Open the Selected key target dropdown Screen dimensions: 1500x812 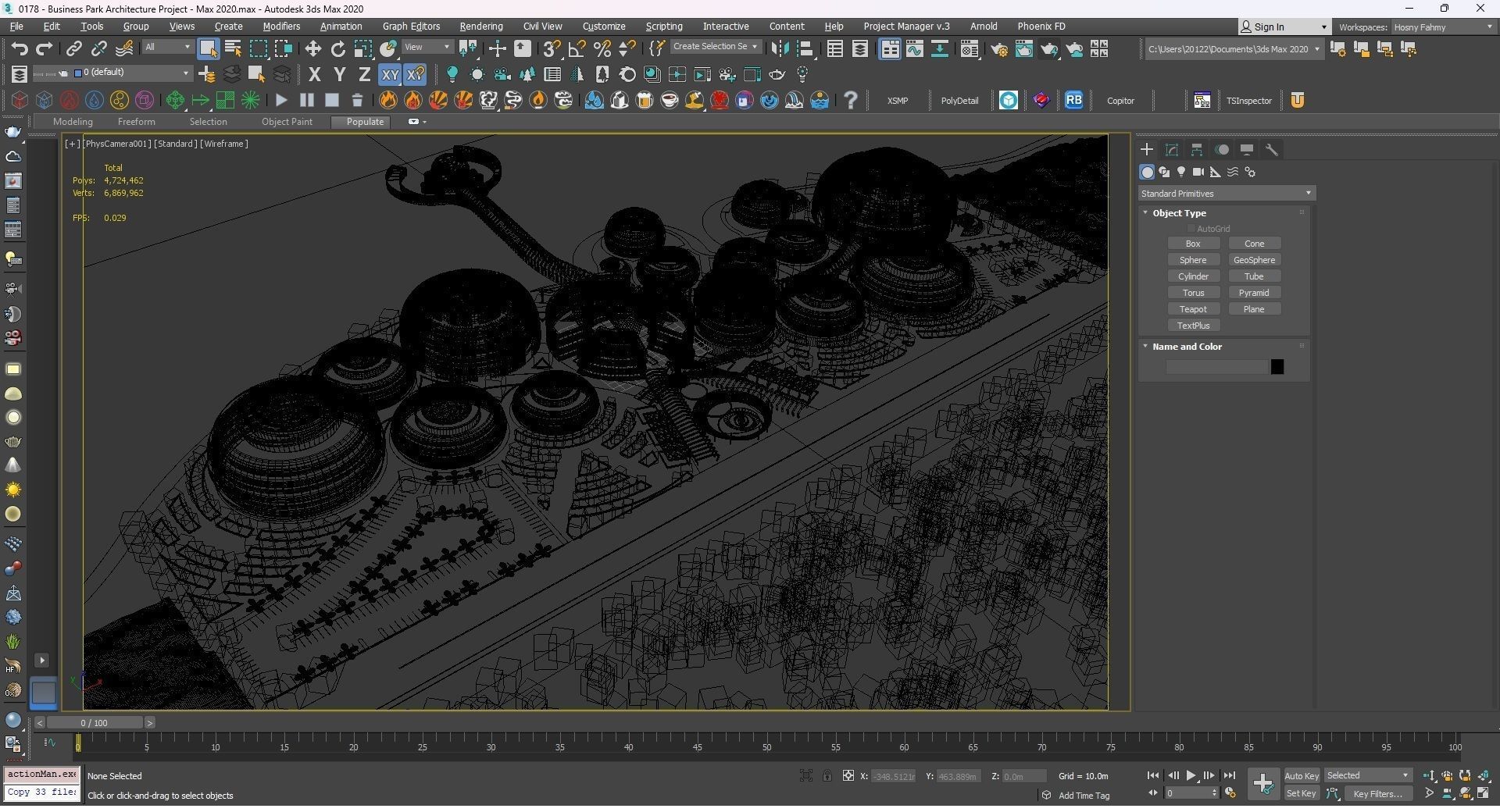click(x=1367, y=775)
